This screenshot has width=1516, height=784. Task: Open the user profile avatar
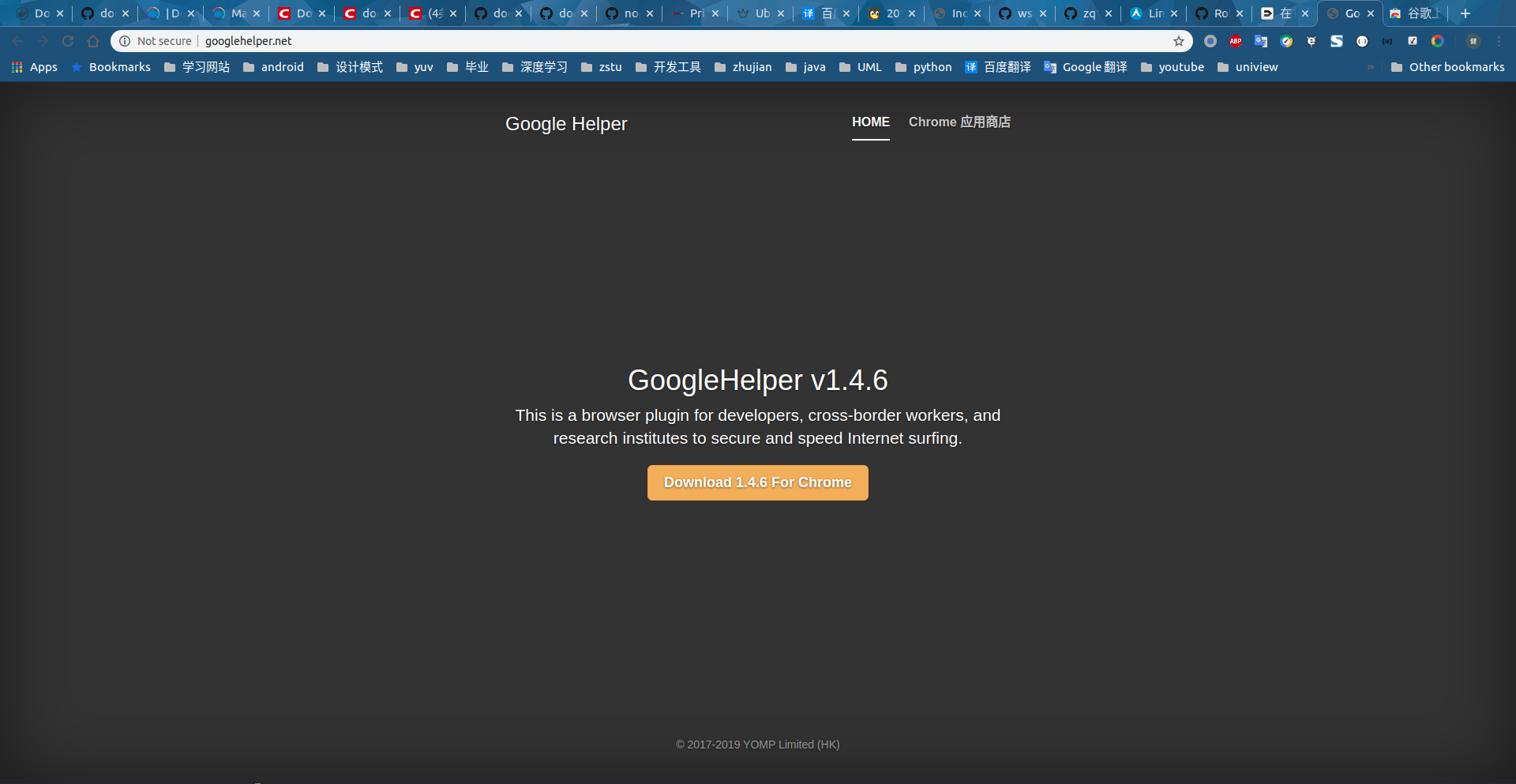1473,41
